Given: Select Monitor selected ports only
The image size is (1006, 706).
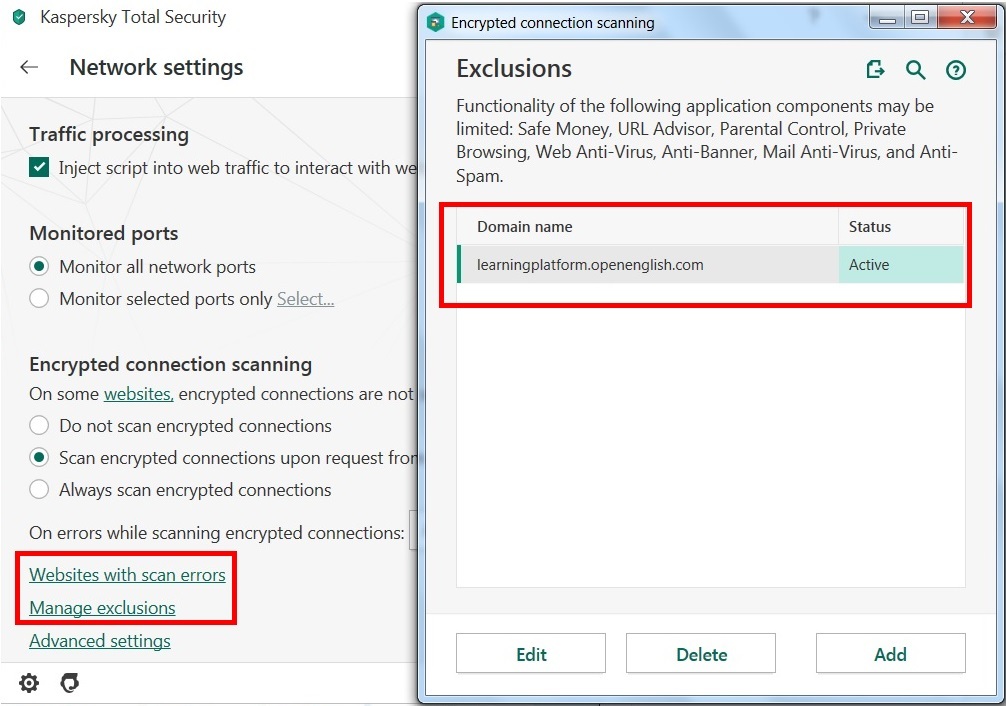Looking at the screenshot, I should [x=39, y=298].
